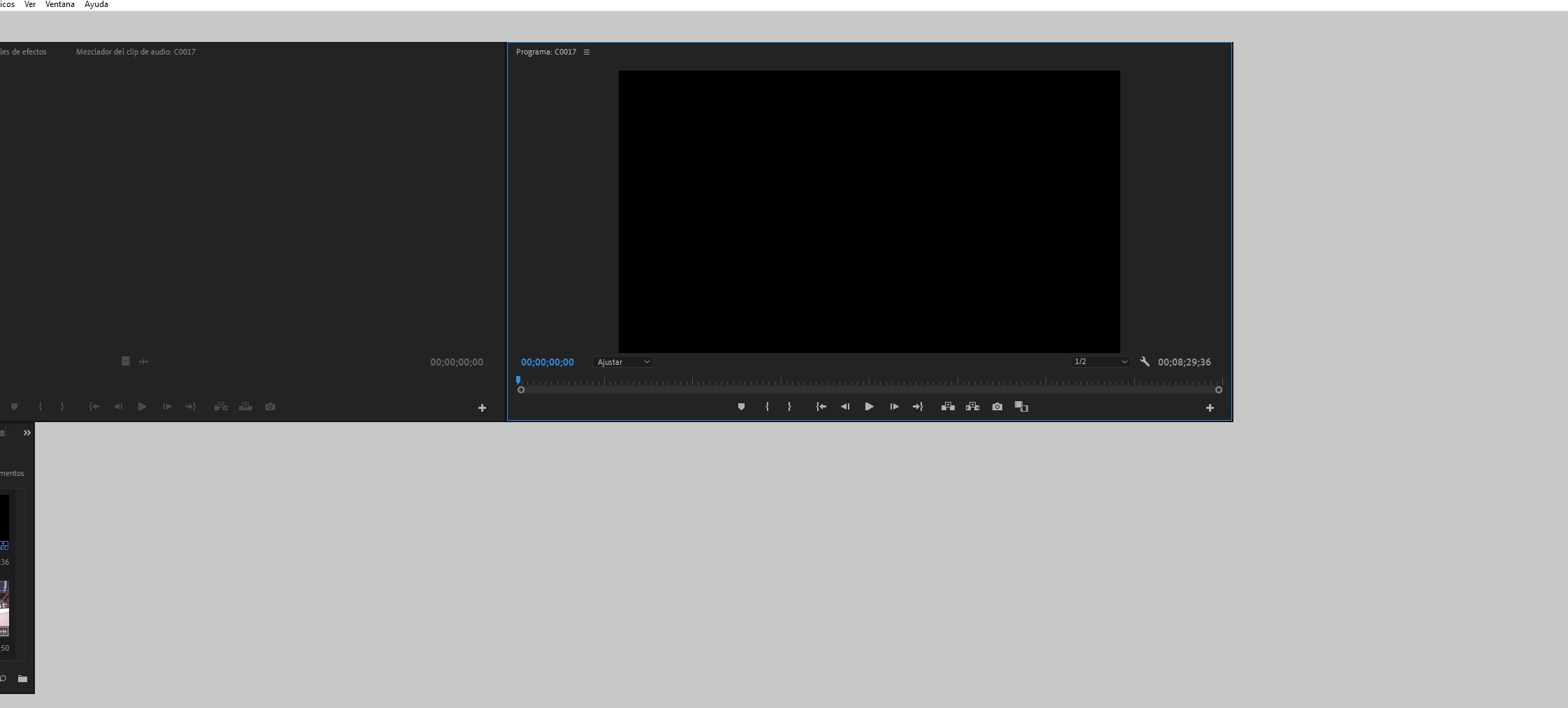The image size is (1568, 708).
Task: Open Source monitor button editor plus icon
Action: 482,408
